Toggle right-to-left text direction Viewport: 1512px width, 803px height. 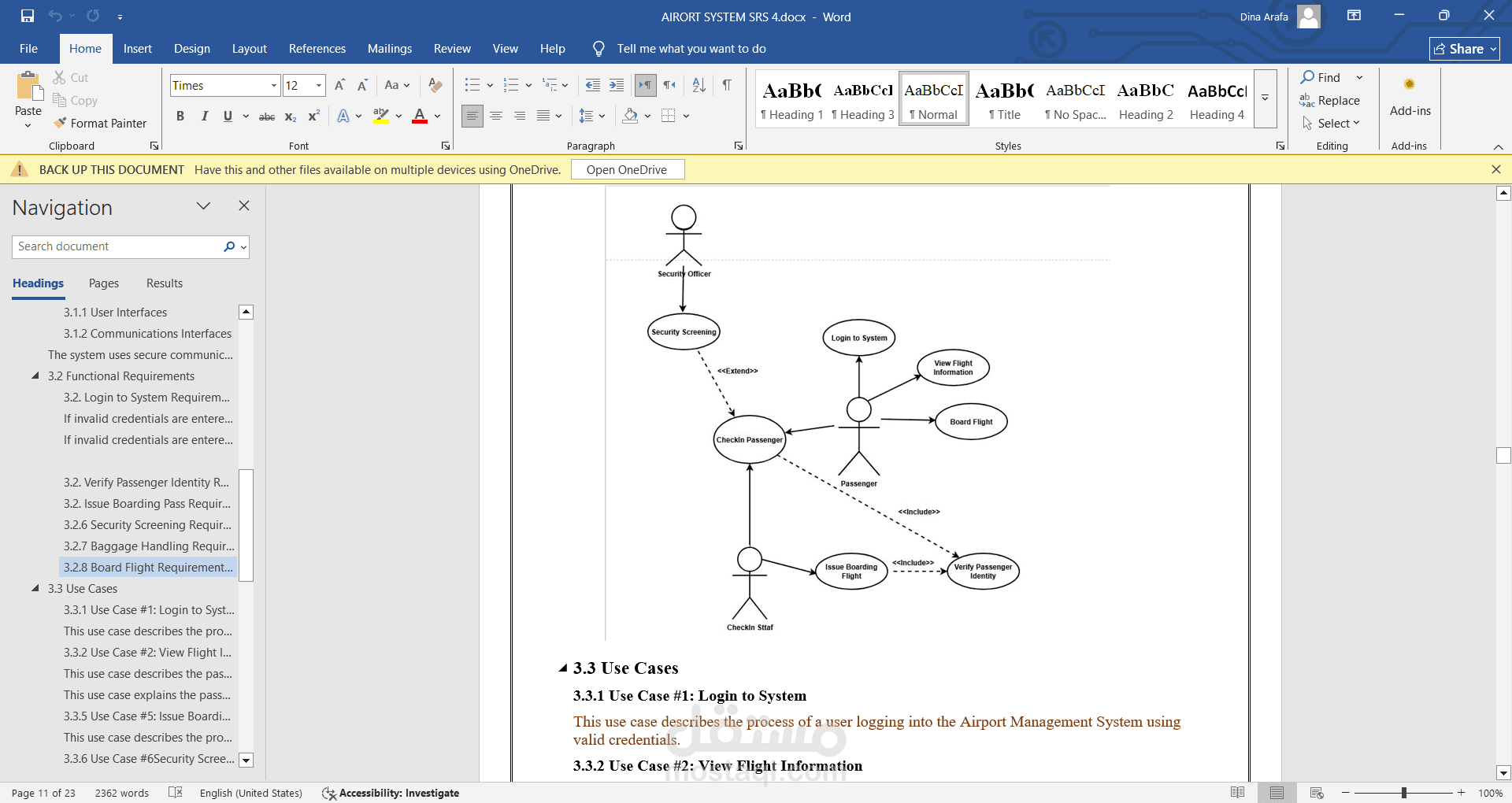669,85
